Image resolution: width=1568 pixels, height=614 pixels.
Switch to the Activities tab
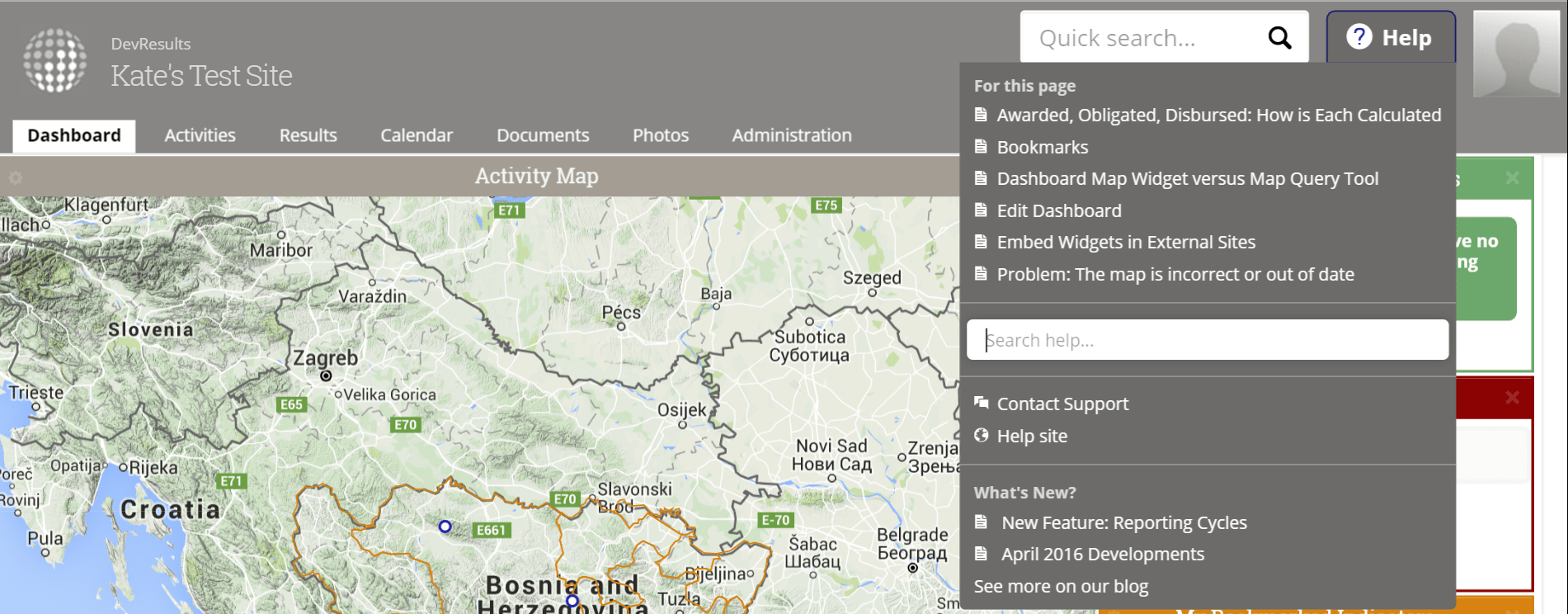(x=200, y=135)
